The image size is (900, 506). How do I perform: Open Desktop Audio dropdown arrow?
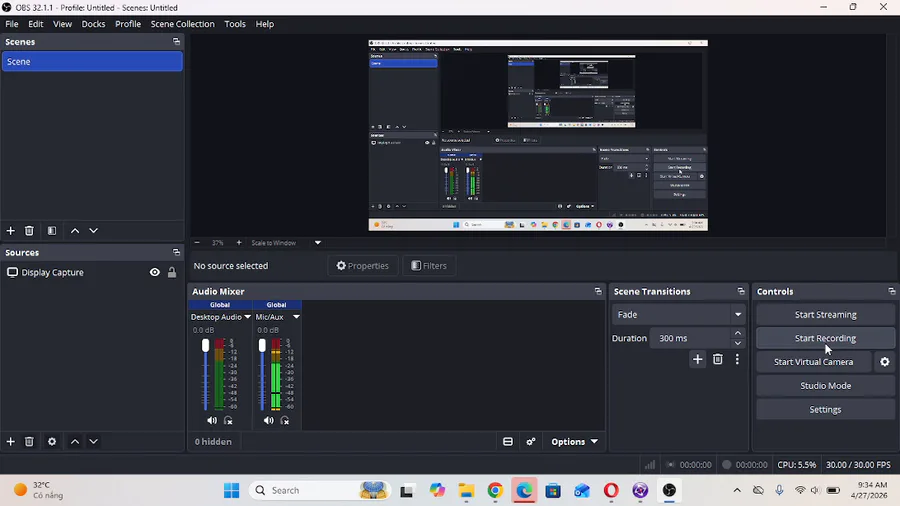tap(247, 317)
